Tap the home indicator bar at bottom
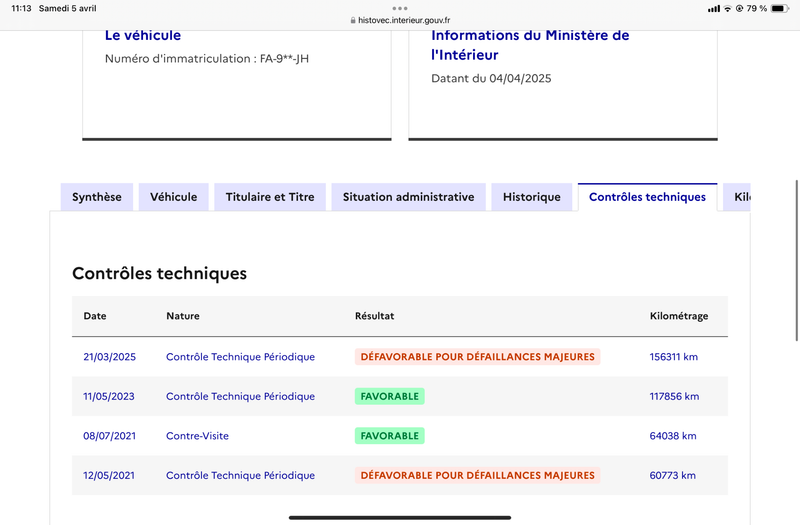Image resolution: width=800 pixels, height=525 pixels. [x=400, y=517]
